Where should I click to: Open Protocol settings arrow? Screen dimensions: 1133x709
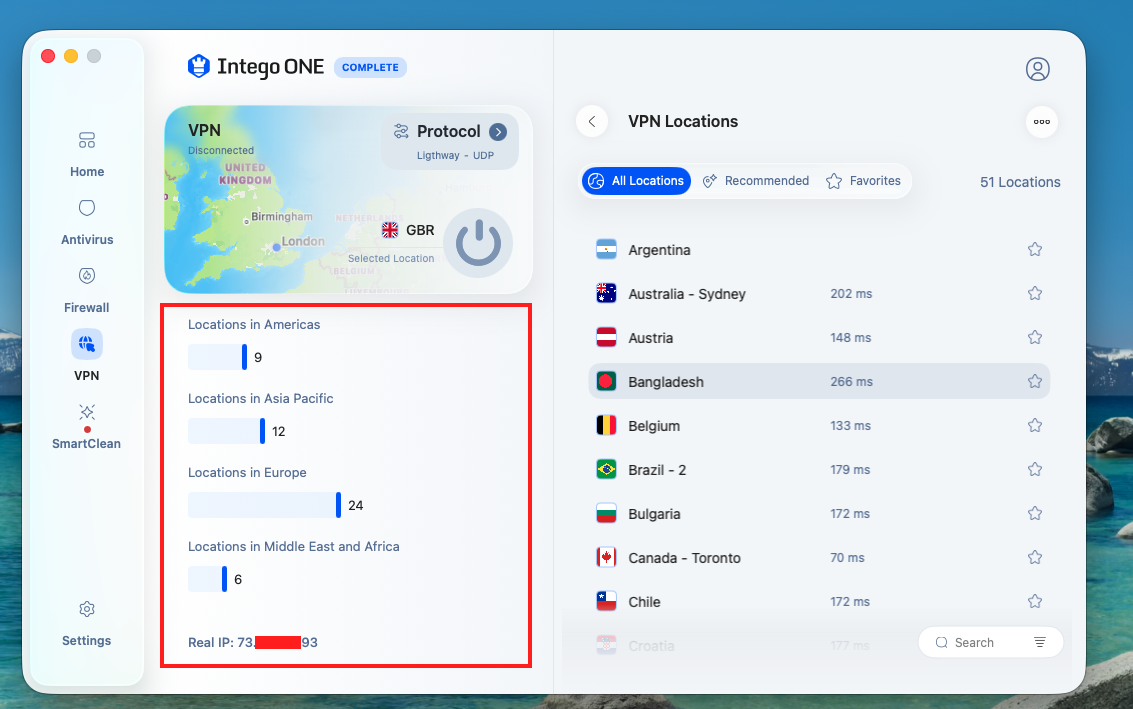pos(498,132)
